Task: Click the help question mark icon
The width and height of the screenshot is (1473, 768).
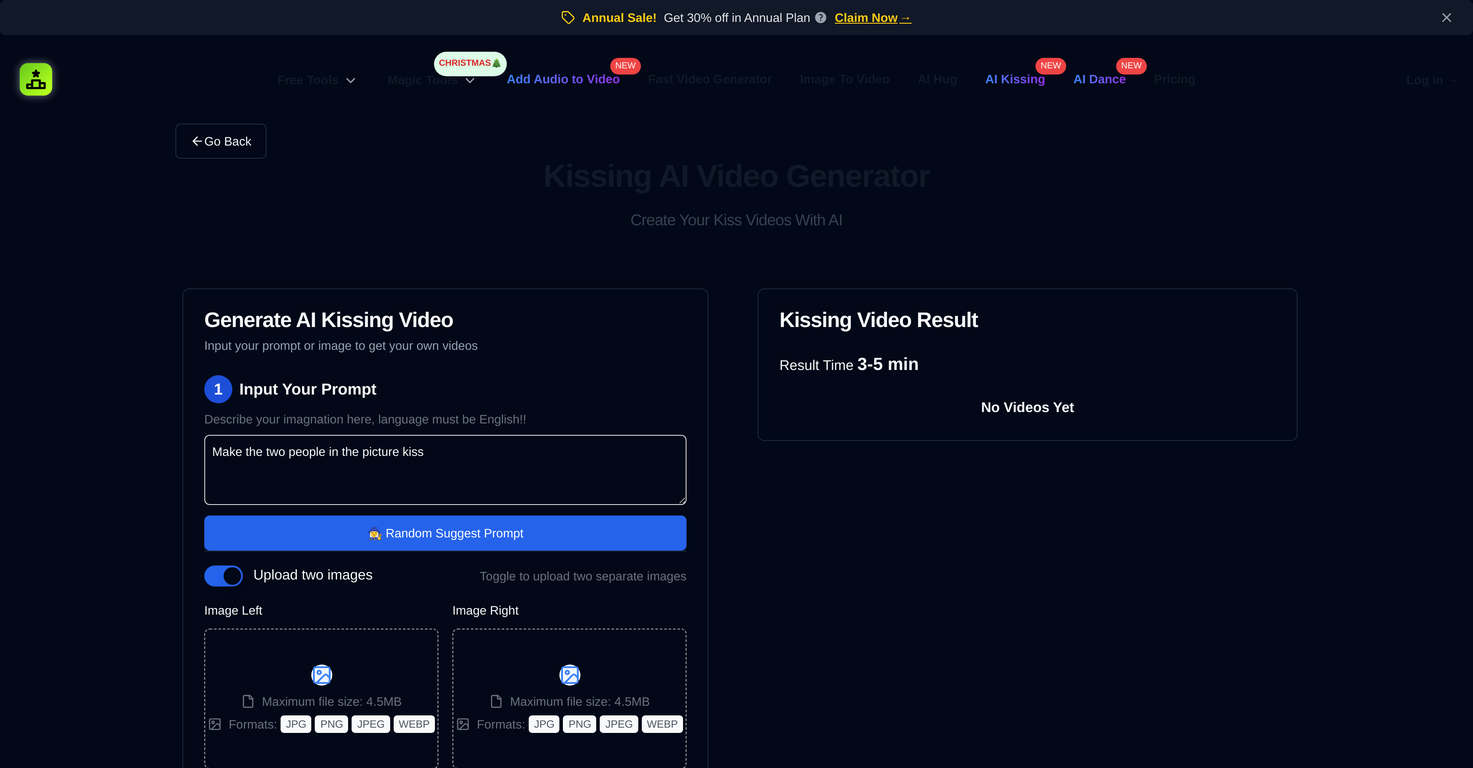Action: pos(821,18)
